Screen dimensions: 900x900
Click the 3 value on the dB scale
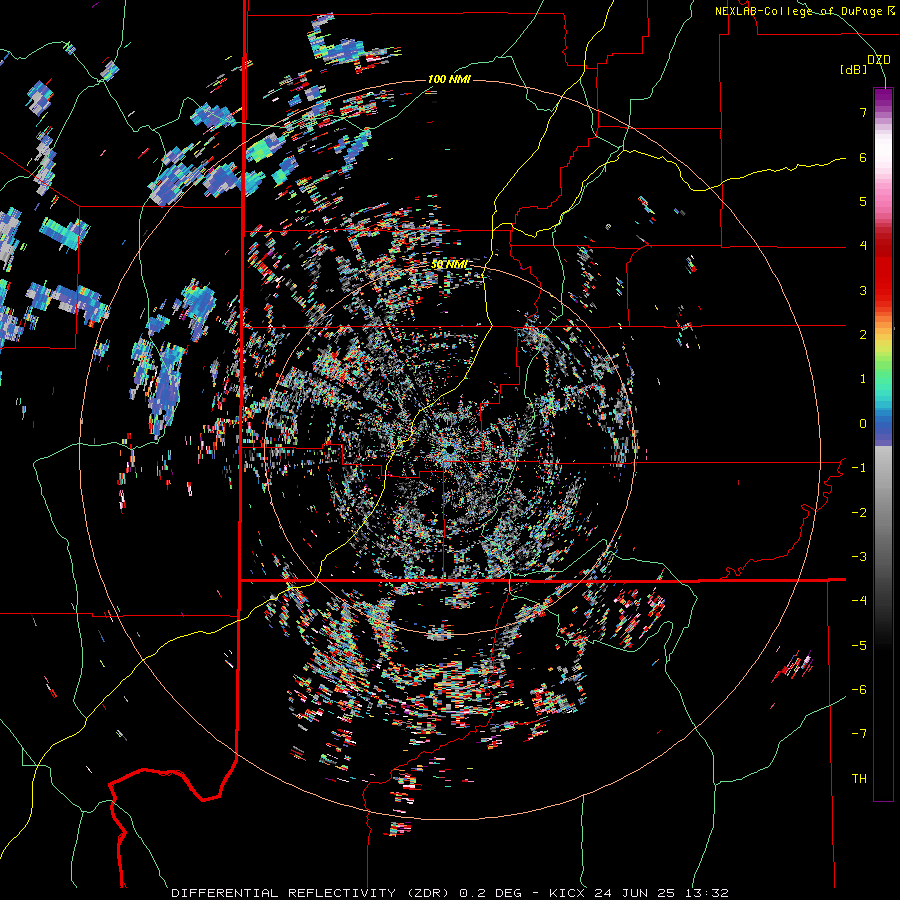tap(863, 290)
